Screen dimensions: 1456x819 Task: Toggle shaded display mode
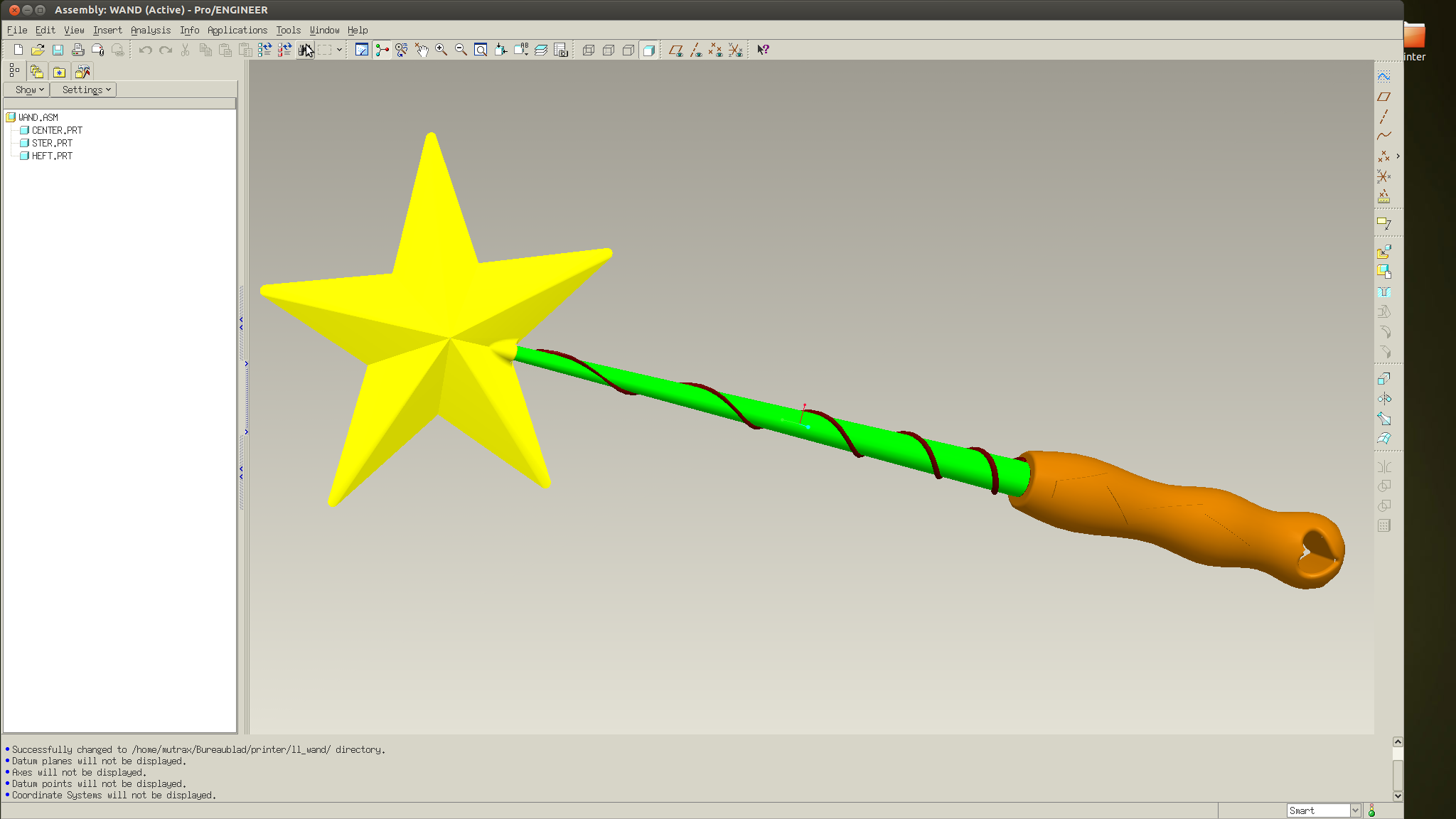coord(648,50)
